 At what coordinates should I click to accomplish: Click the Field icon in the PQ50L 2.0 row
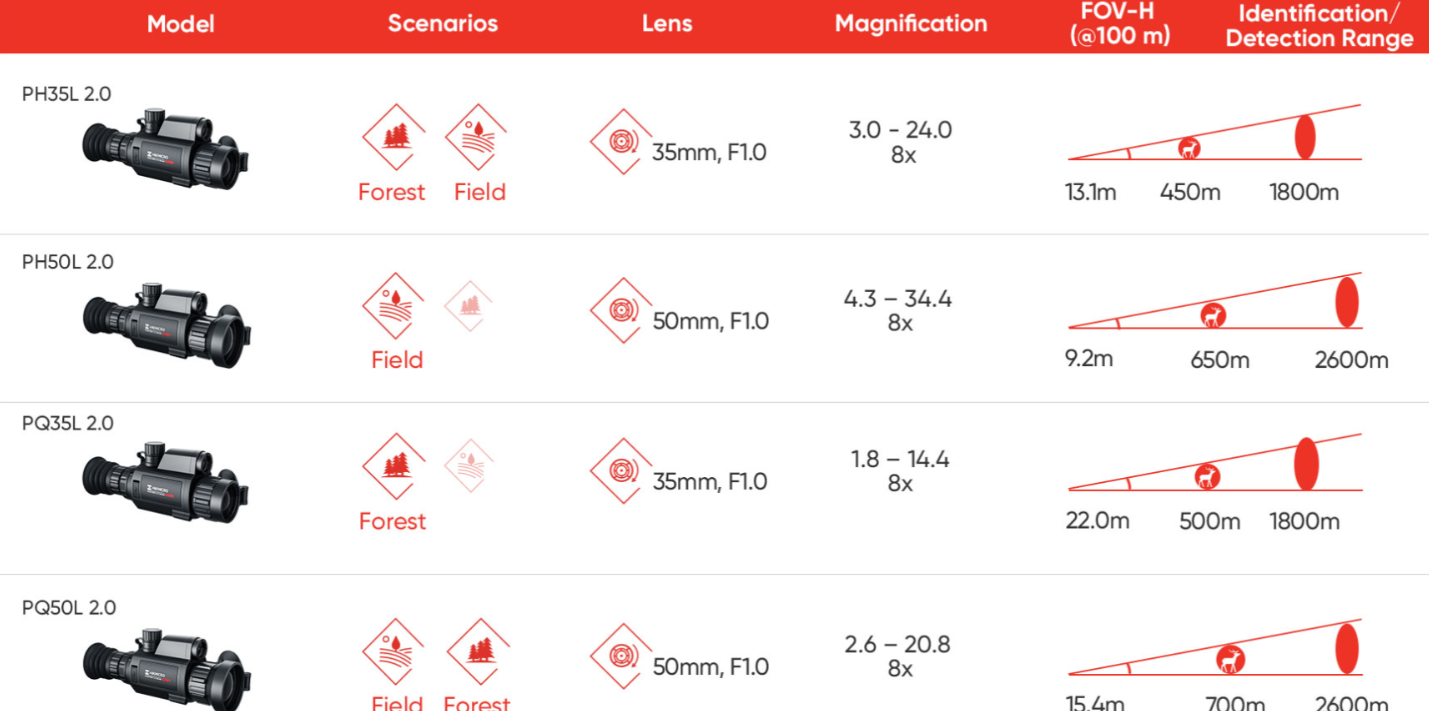coord(393,652)
